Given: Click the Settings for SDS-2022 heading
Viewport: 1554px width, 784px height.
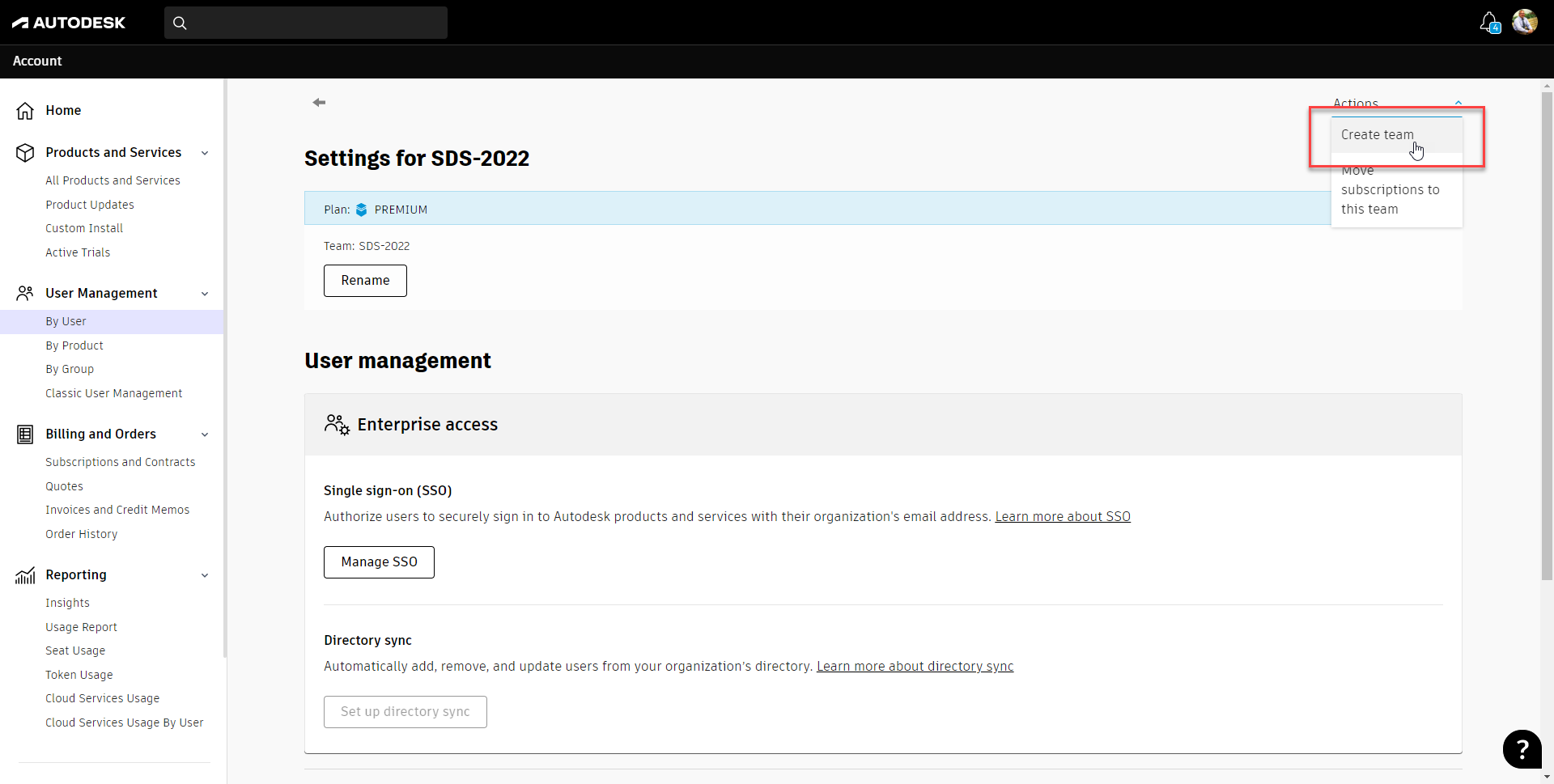Looking at the screenshot, I should click(x=417, y=159).
